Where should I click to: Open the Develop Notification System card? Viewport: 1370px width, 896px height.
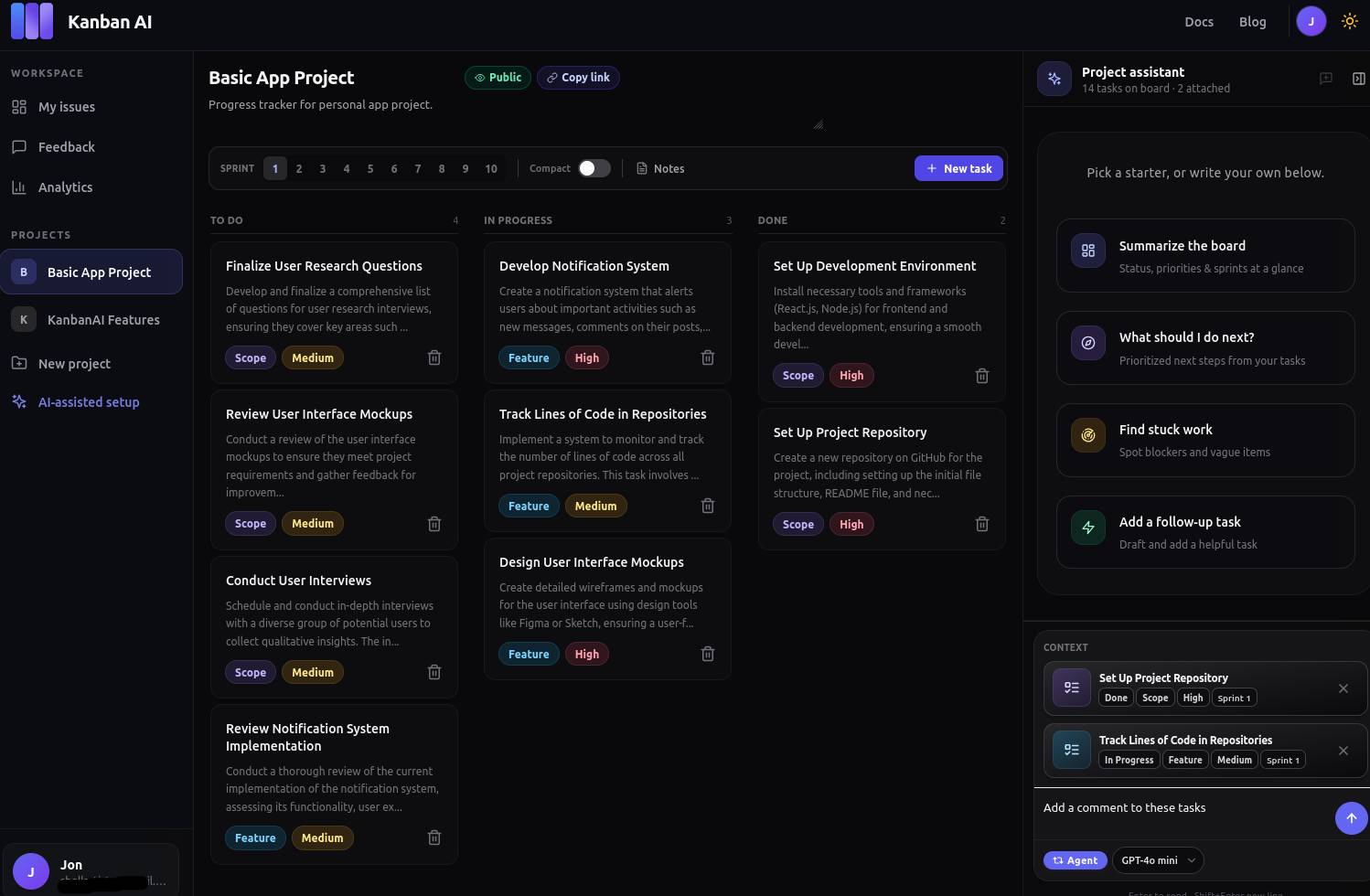click(607, 312)
